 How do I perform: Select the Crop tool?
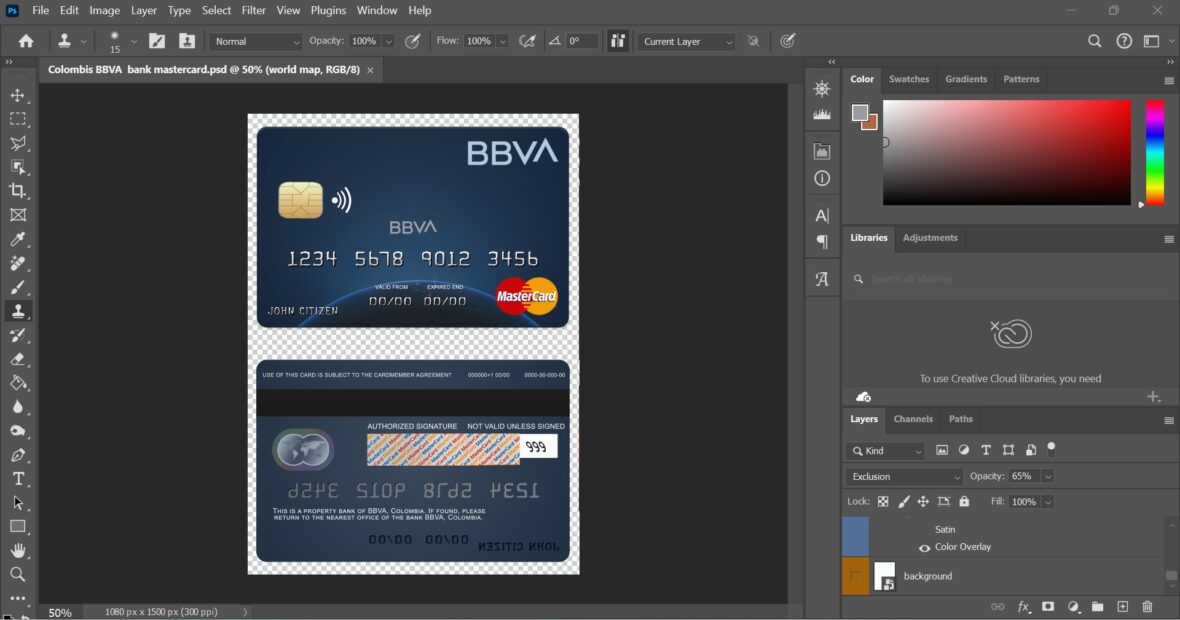coord(17,191)
